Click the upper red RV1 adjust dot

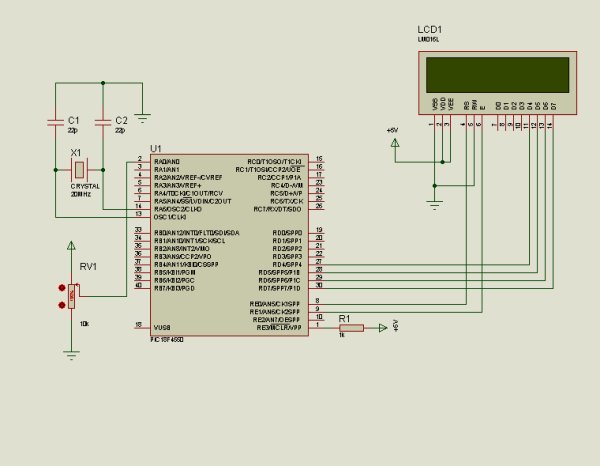tap(62, 288)
